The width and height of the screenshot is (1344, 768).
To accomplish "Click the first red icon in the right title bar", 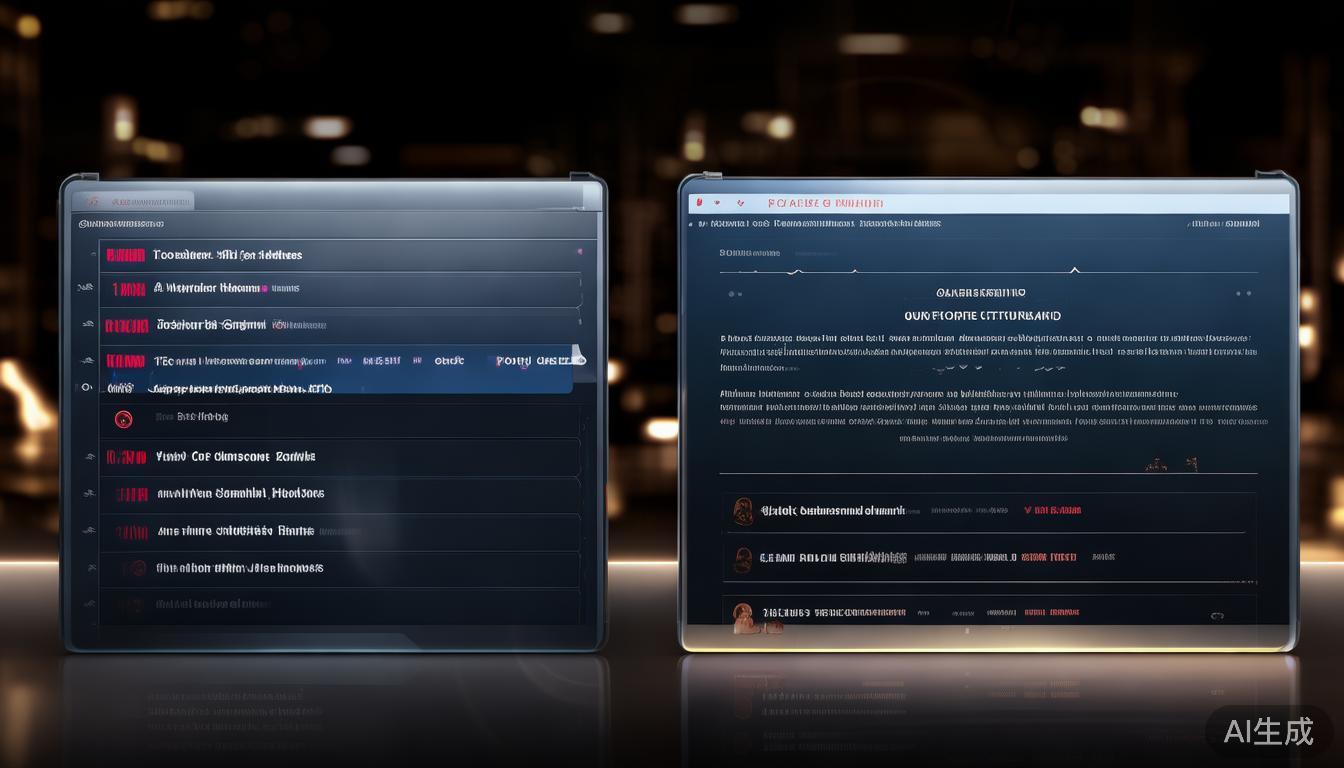I will (701, 203).
